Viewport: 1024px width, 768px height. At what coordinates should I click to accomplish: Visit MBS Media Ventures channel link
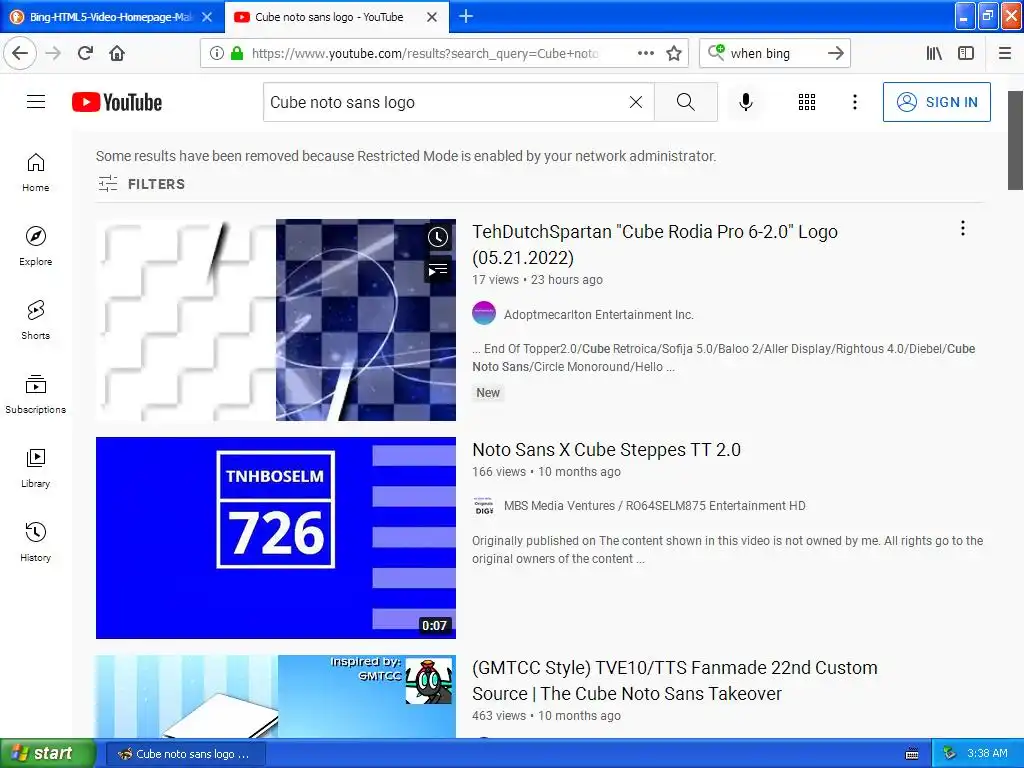(654, 506)
